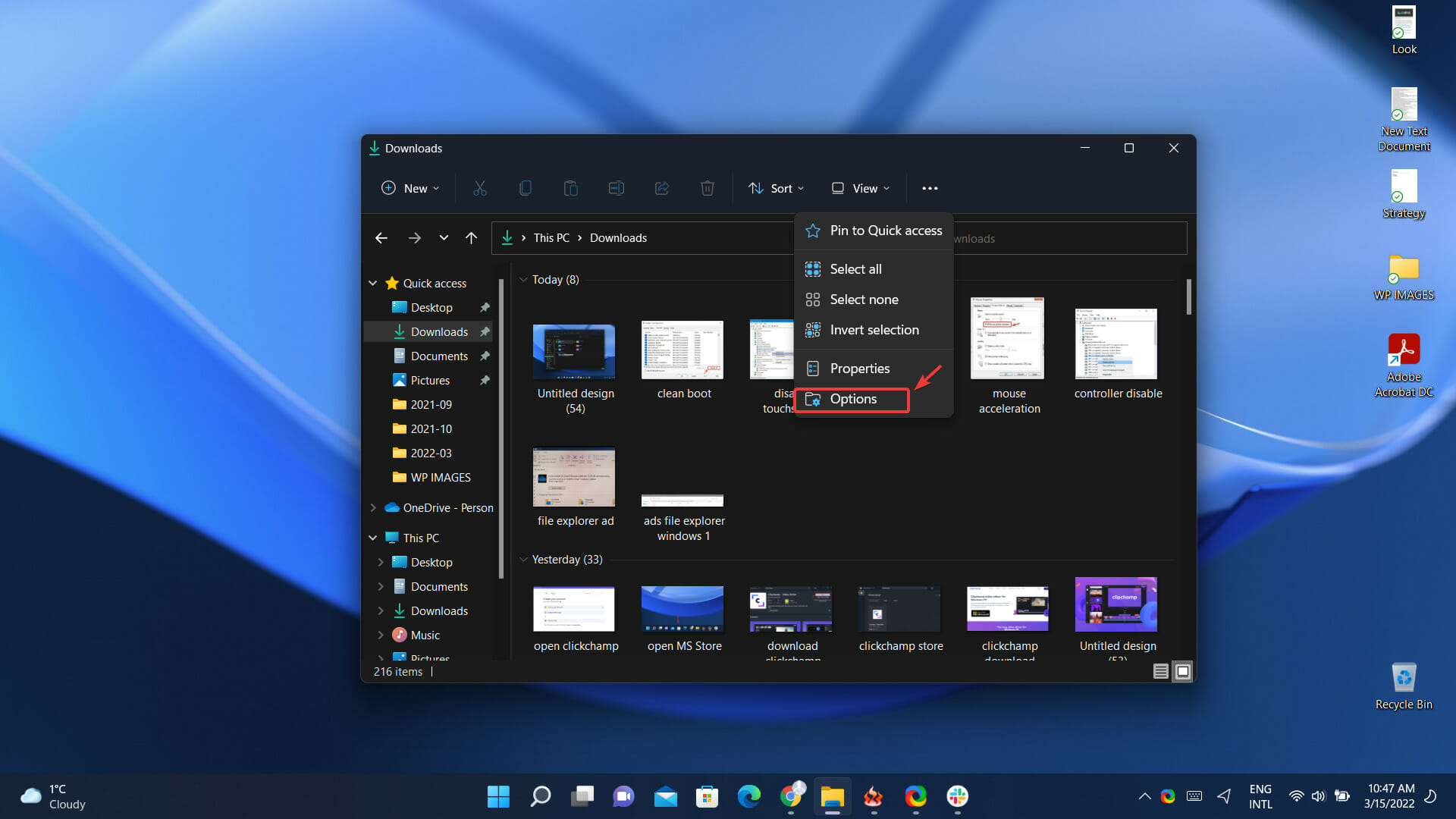Screen dimensions: 1456x819
Task: Open the clean boot thumbnail file
Action: 682,350
